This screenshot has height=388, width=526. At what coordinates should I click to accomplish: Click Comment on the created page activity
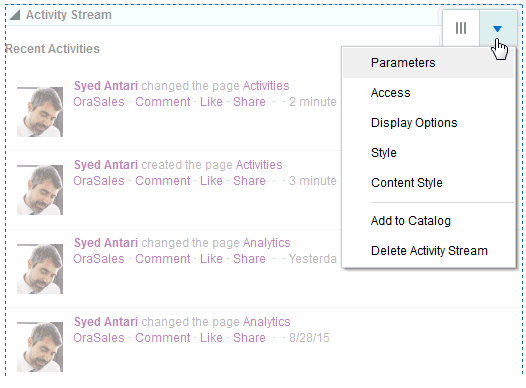[x=163, y=181]
